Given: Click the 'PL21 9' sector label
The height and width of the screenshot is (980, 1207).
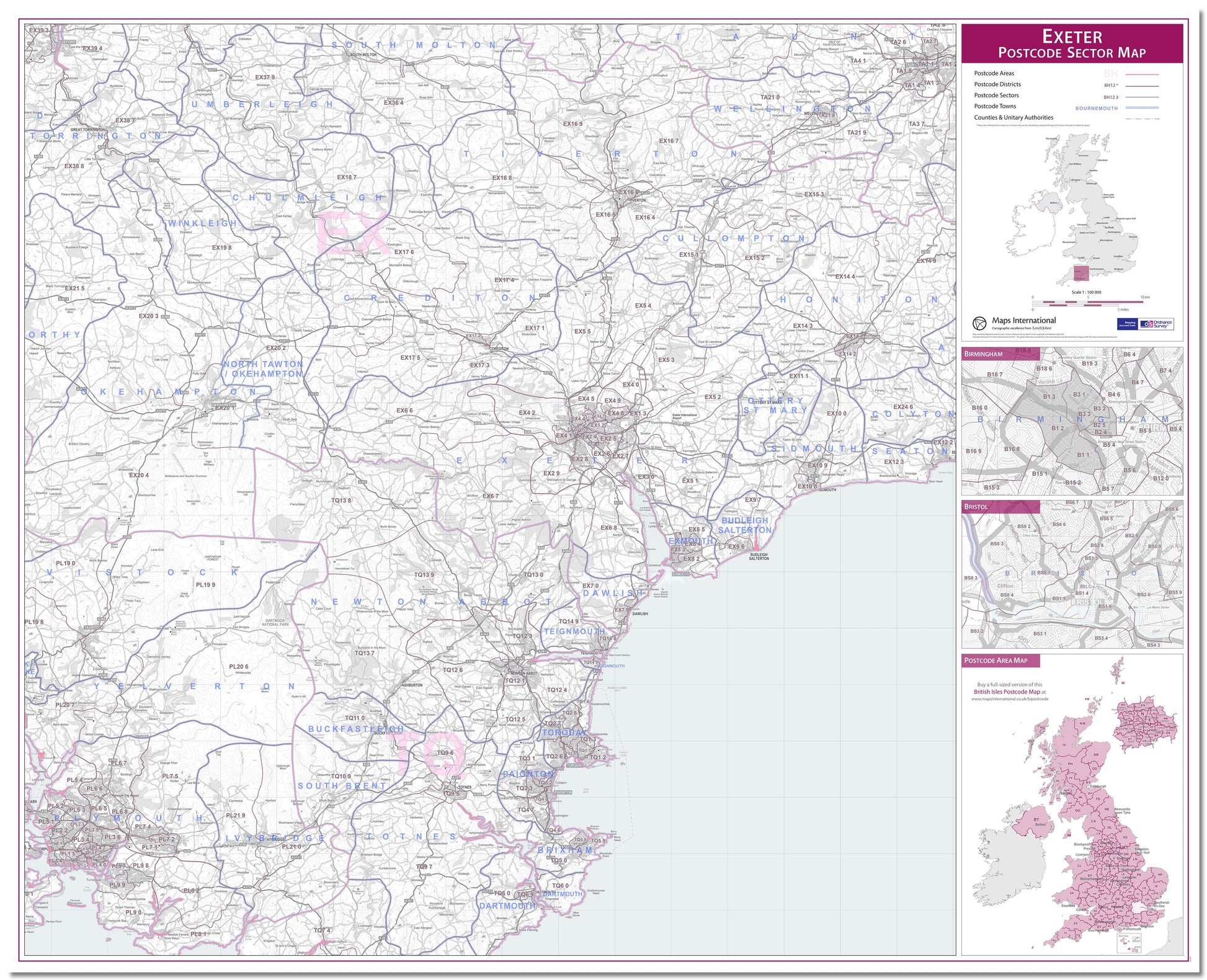Looking at the screenshot, I should tap(235, 816).
